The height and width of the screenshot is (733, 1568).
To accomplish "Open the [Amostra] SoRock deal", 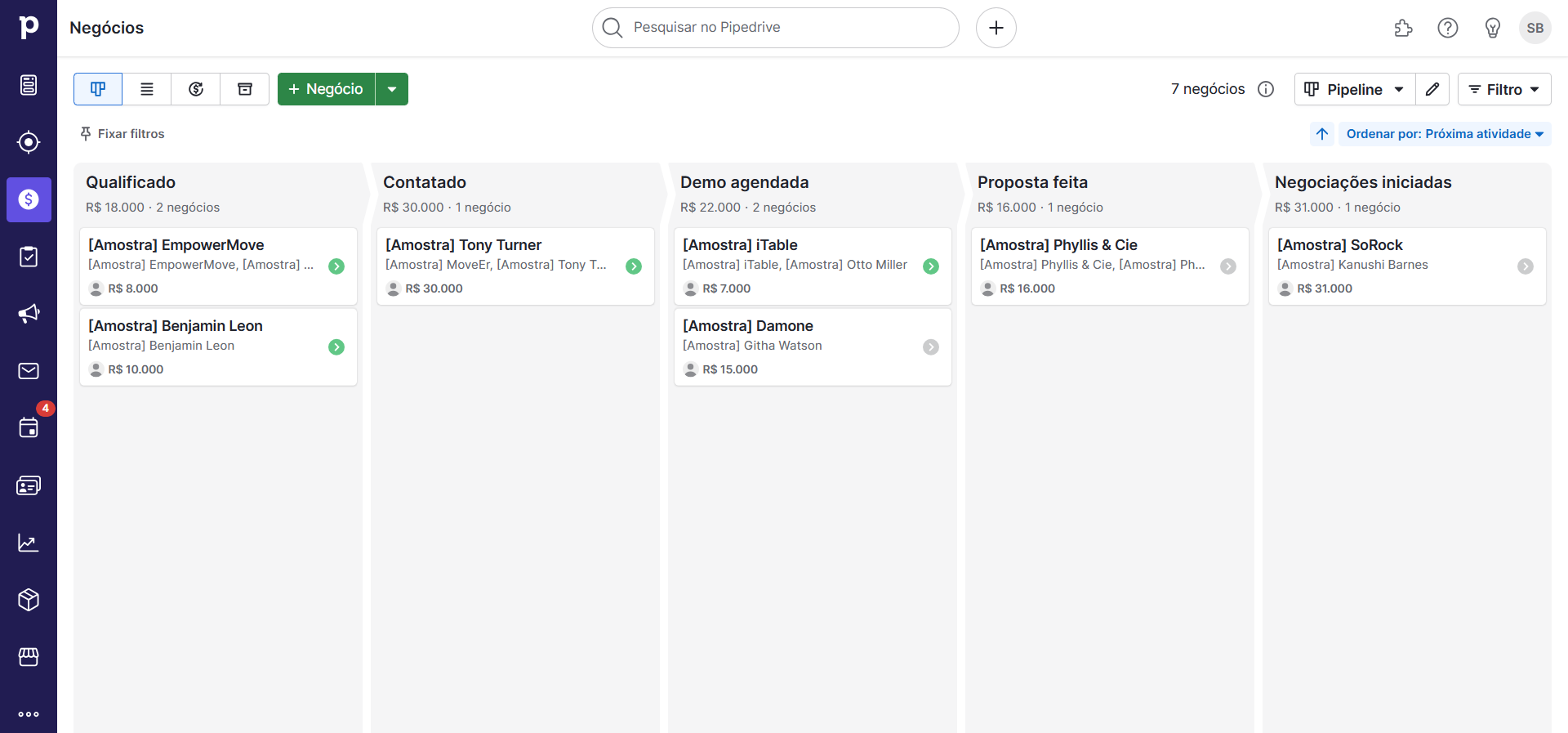I will point(1407,266).
